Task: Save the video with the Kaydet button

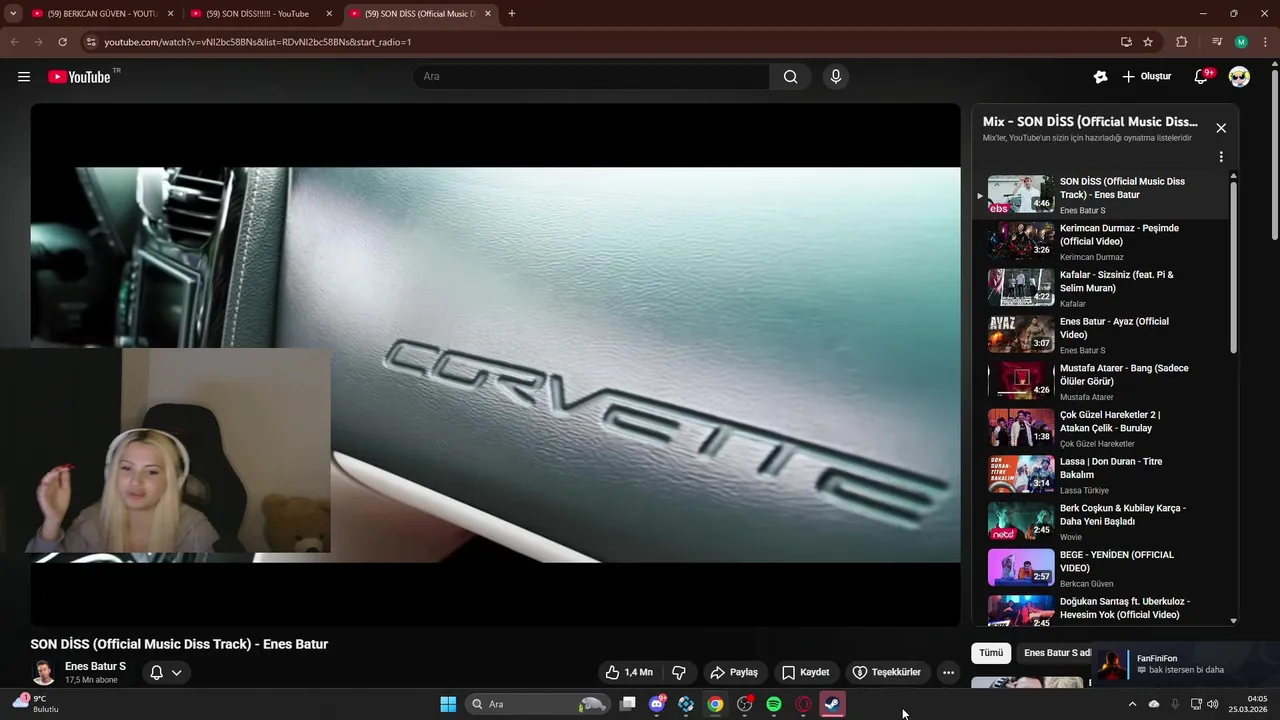Action: point(805,673)
